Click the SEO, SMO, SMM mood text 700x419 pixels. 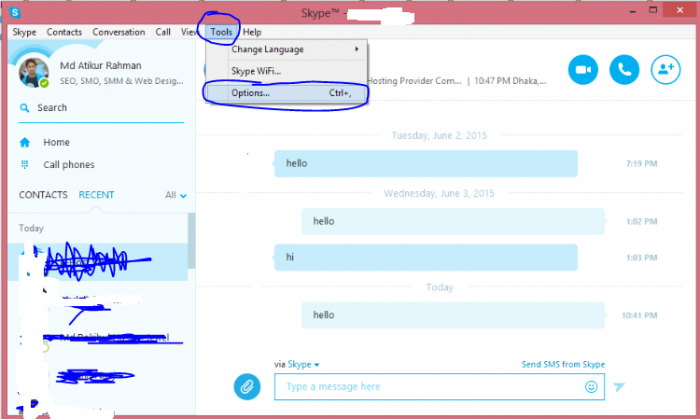pos(121,81)
